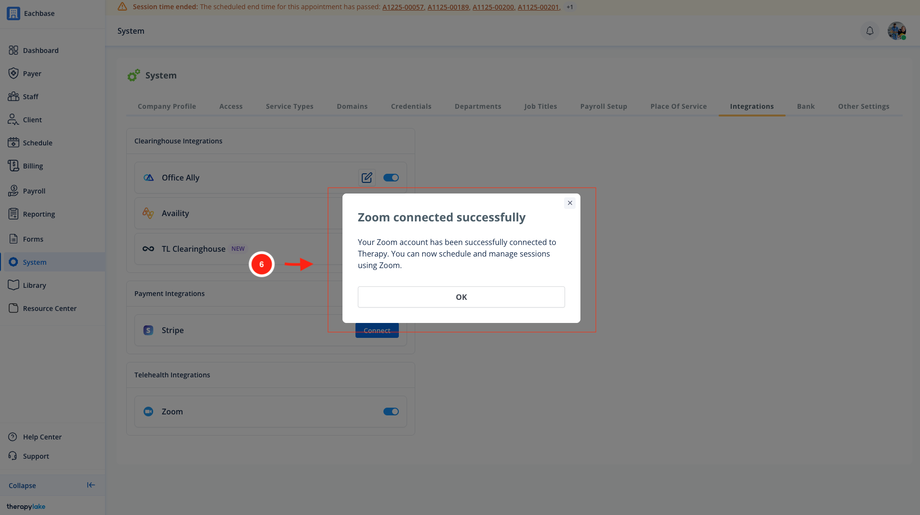Click the Availity logo icon
Screen dimensions: 920x515
tap(148, 214)
